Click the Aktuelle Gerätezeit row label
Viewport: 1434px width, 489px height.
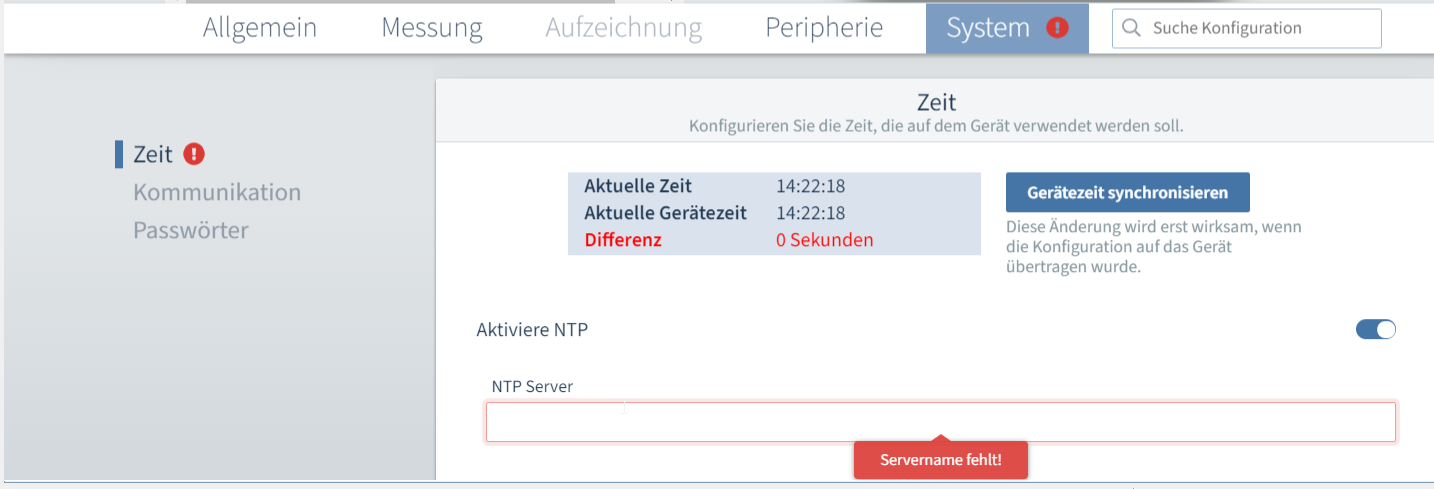pos(665,213)
